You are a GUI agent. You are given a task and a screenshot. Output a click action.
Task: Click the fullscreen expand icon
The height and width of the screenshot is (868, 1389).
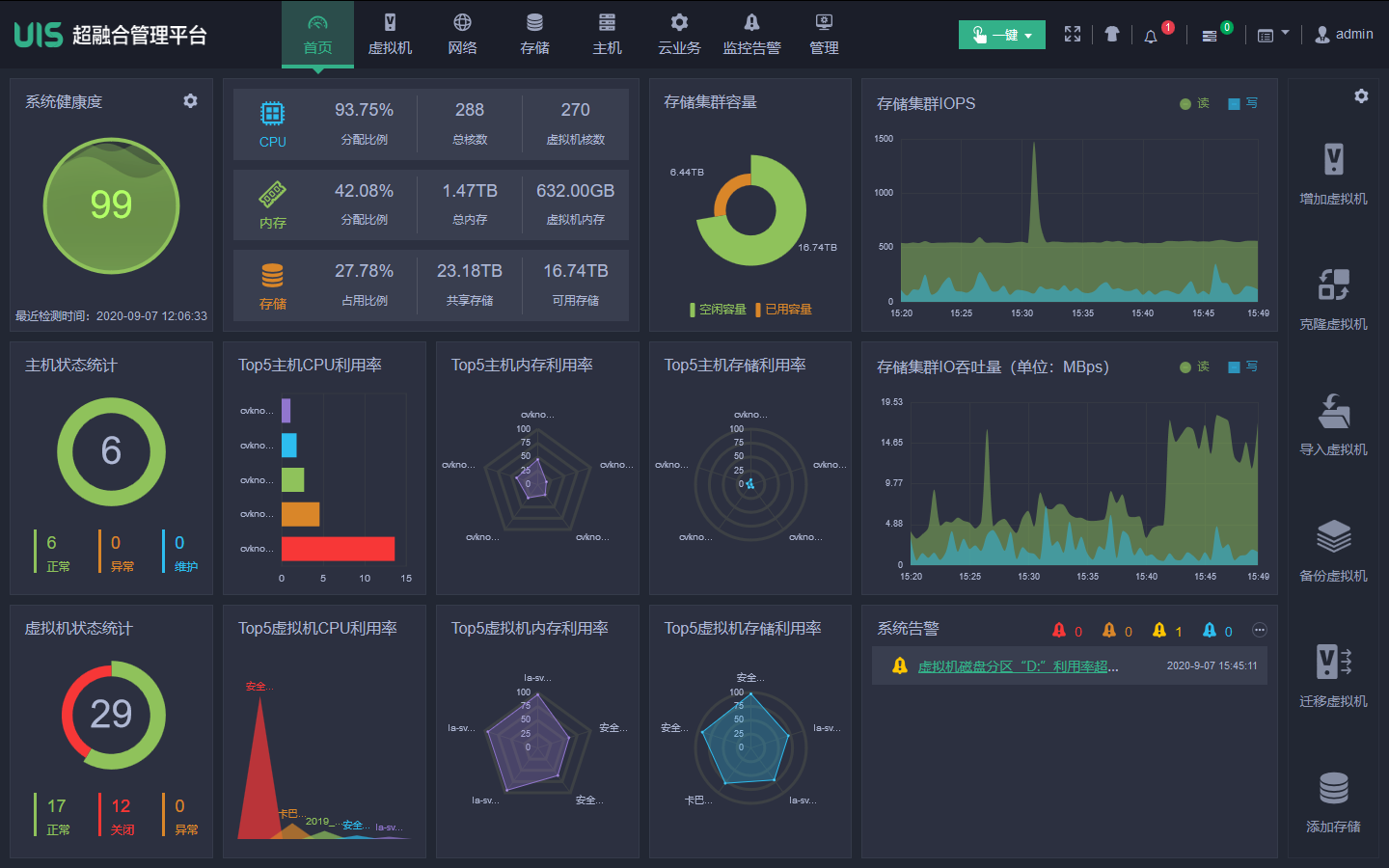click(1073, 35)
